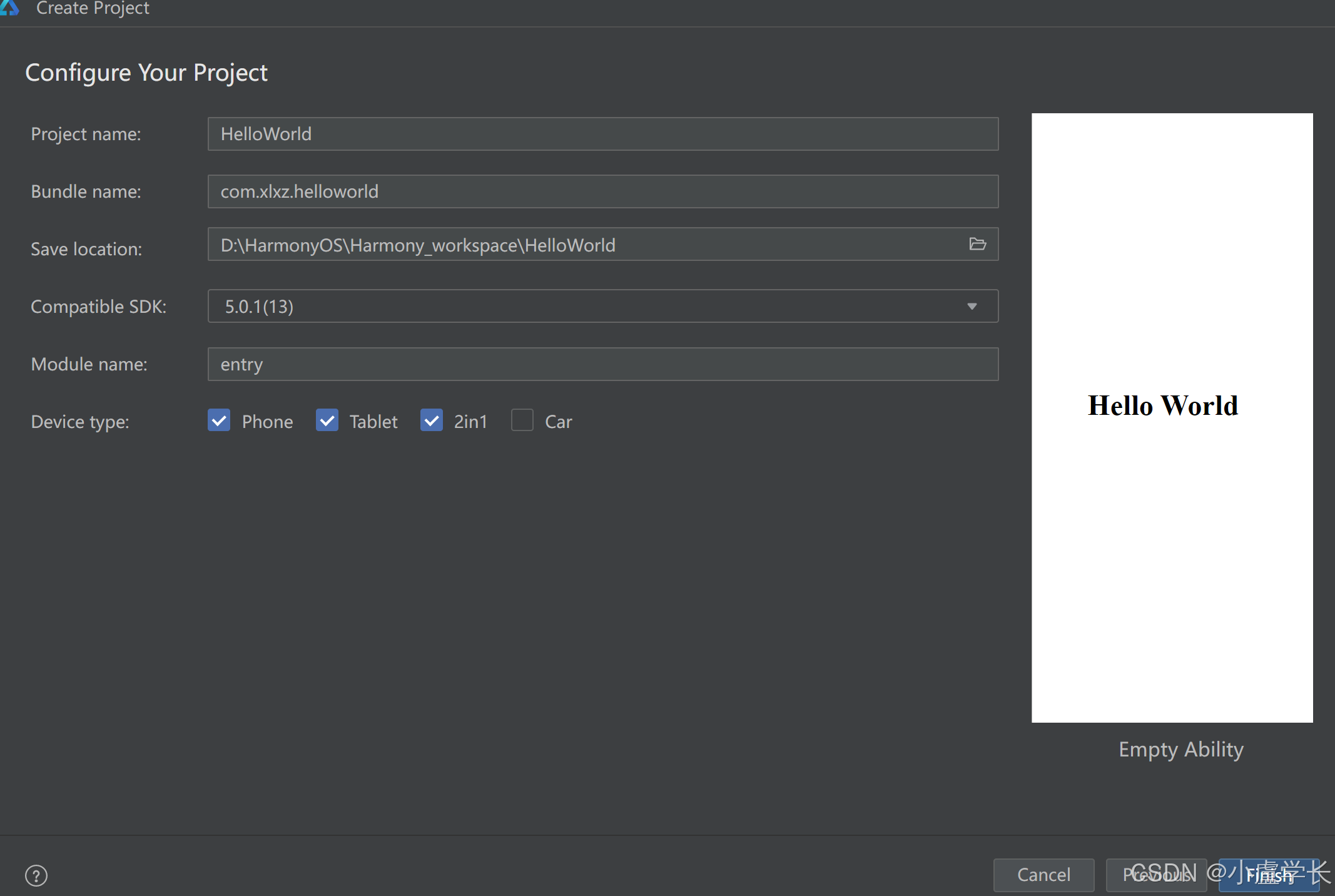Image resolution: width=1335 pixels, height=896 pixels.
Task: Enable the Car device type checkbox
Action: pyautogui.click(x=522, y=420)
